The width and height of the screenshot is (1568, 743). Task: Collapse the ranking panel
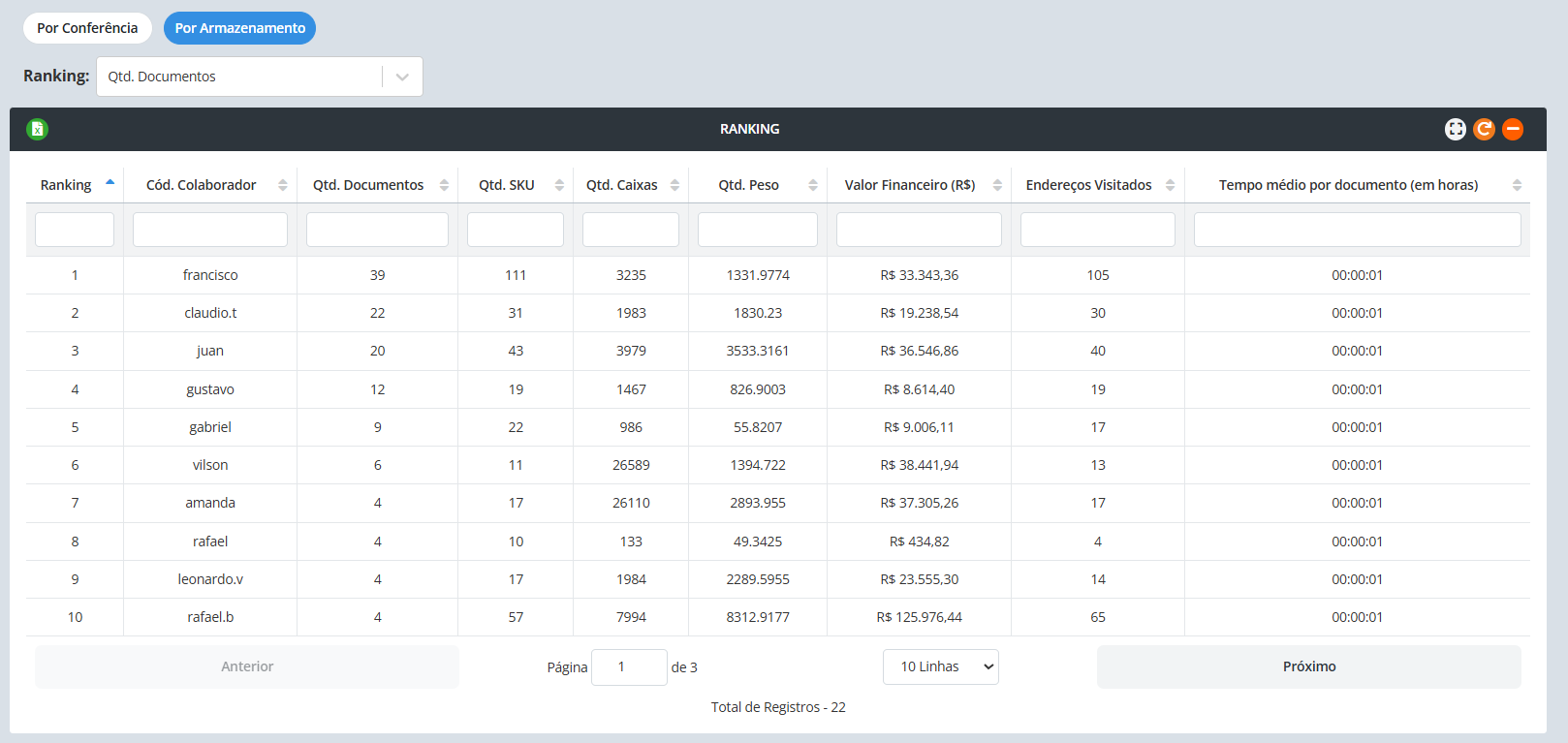point(1513,129)
